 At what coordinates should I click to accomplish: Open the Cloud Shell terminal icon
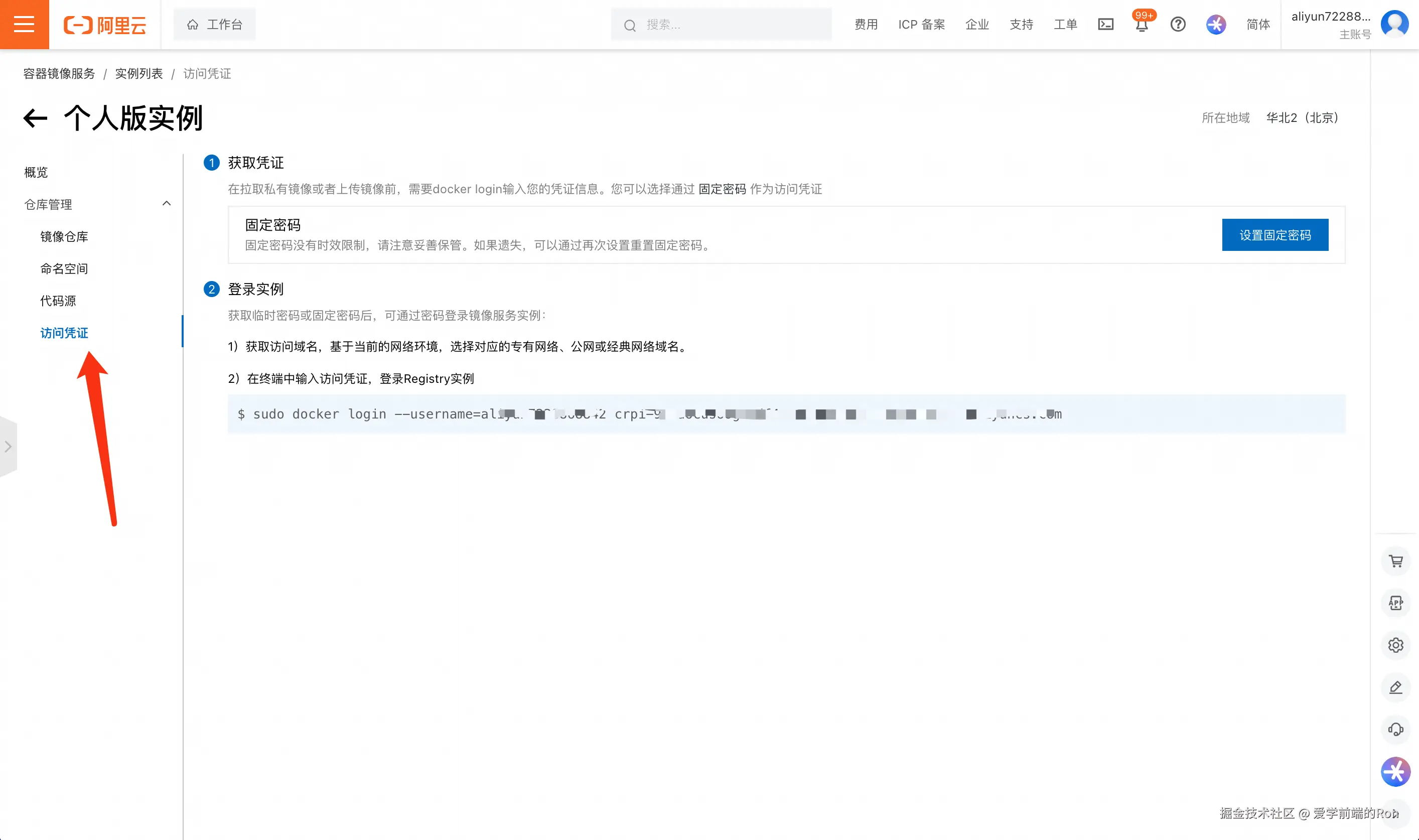click(1105, 25)
